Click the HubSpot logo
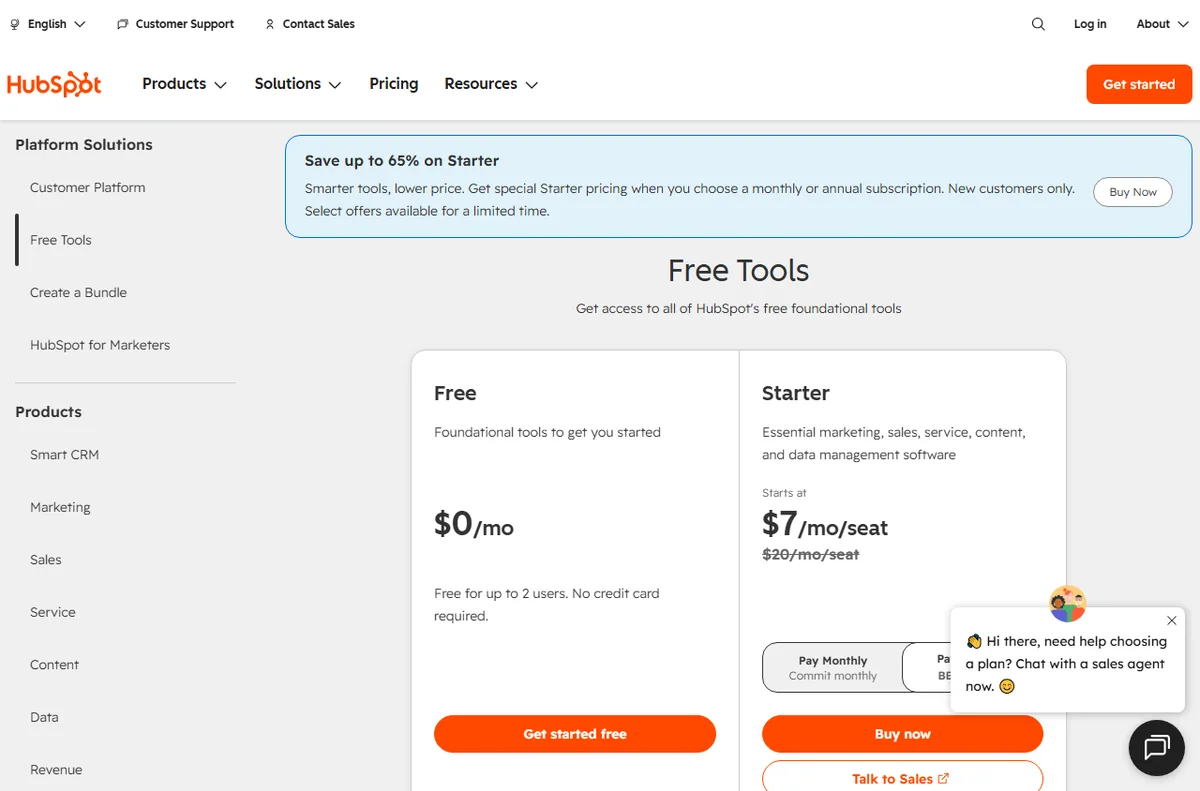This screenshot has width=1200, height=791. [x=54, y=84]
